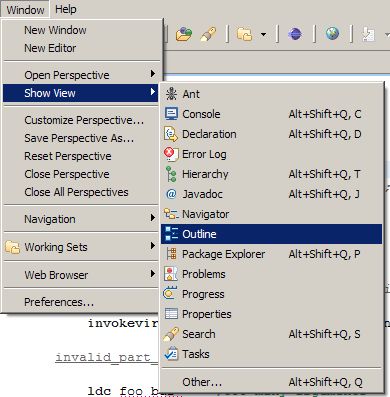Click the Problems view icon
This screenshot has width=390, height=397.
(x=171, y=274)
